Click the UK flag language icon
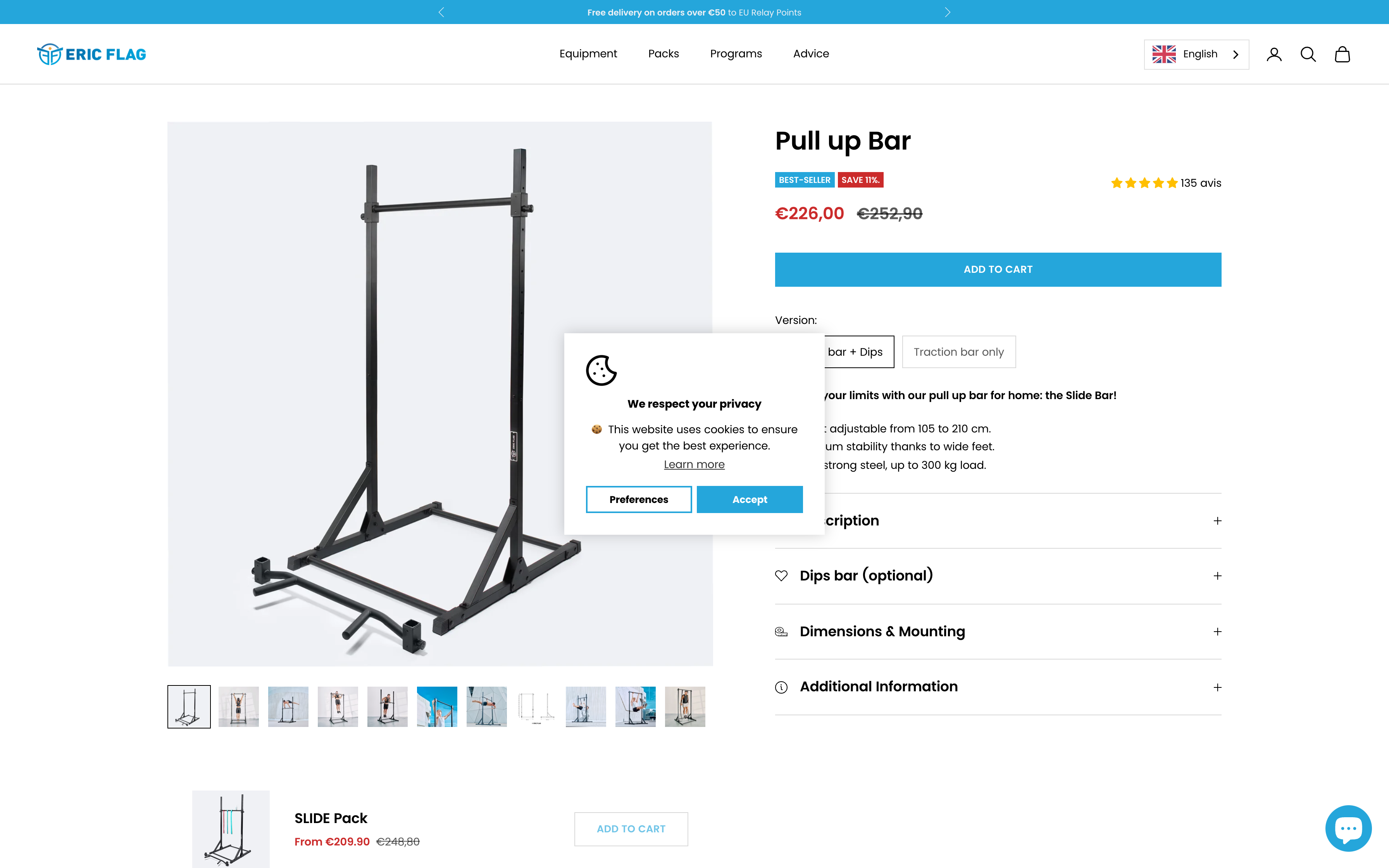 pos(1163,54)
